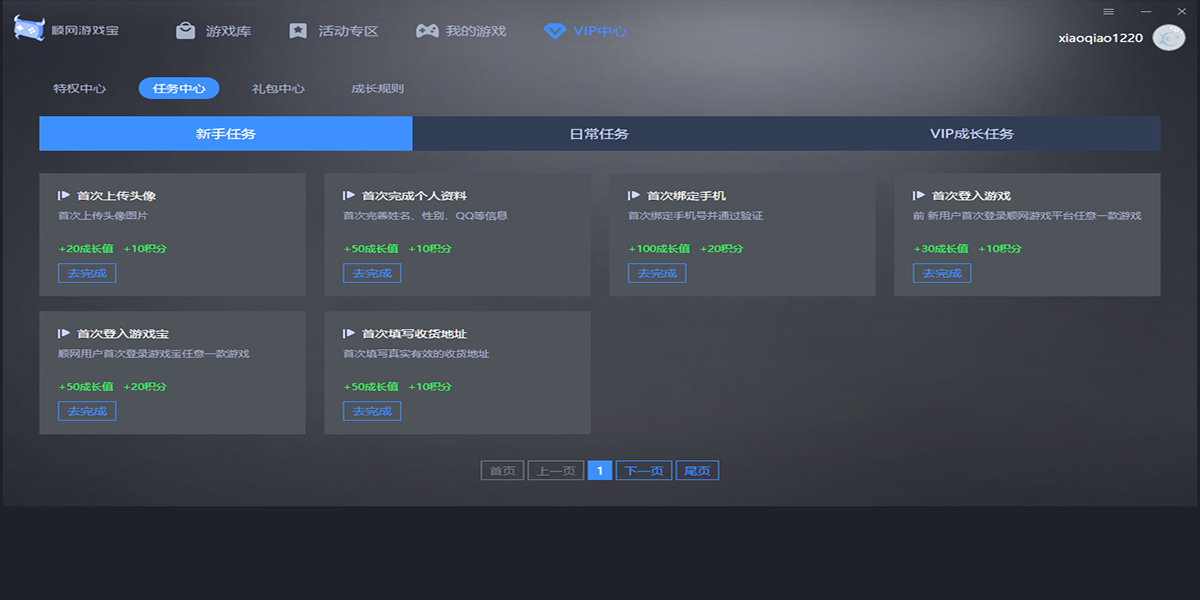Switch to the 日常任务 tab

[599, 134]
